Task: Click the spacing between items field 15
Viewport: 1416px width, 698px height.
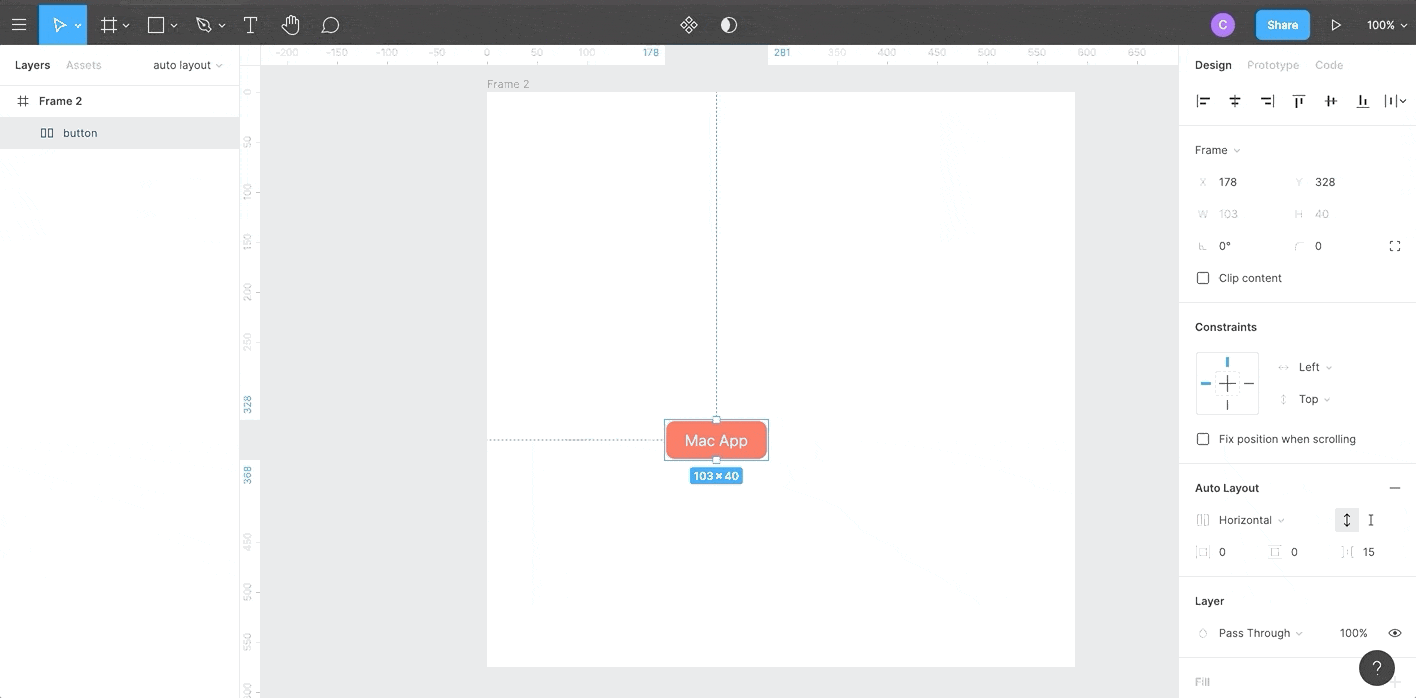Action: tap(1369, 552)
